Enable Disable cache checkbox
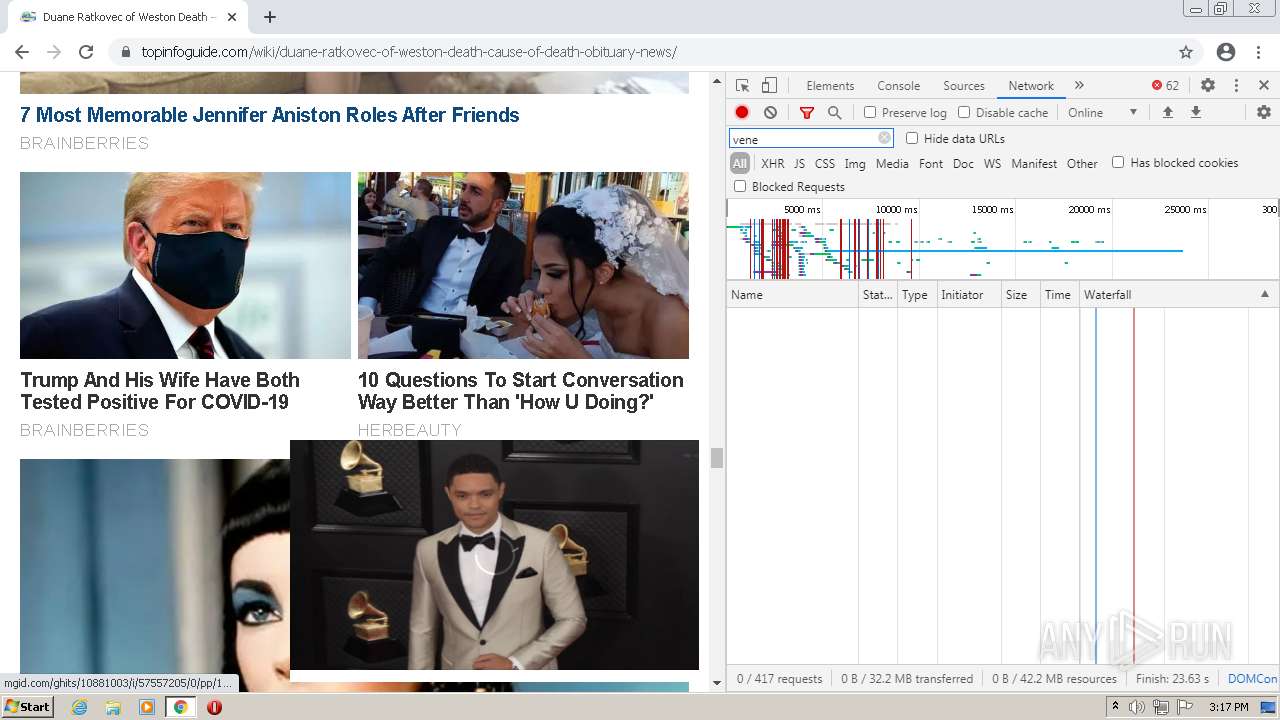 coord(964,113)
